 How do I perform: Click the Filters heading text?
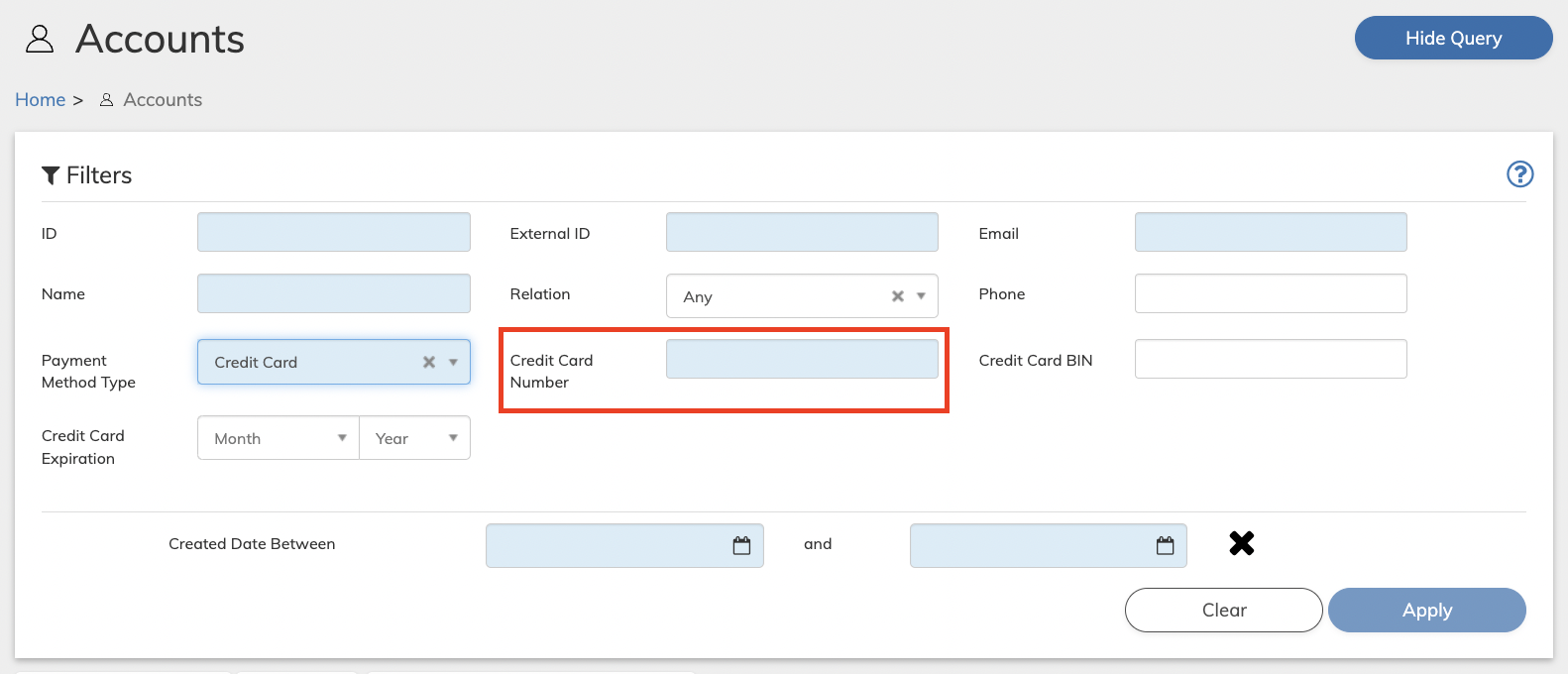click(x=99, y=175)
